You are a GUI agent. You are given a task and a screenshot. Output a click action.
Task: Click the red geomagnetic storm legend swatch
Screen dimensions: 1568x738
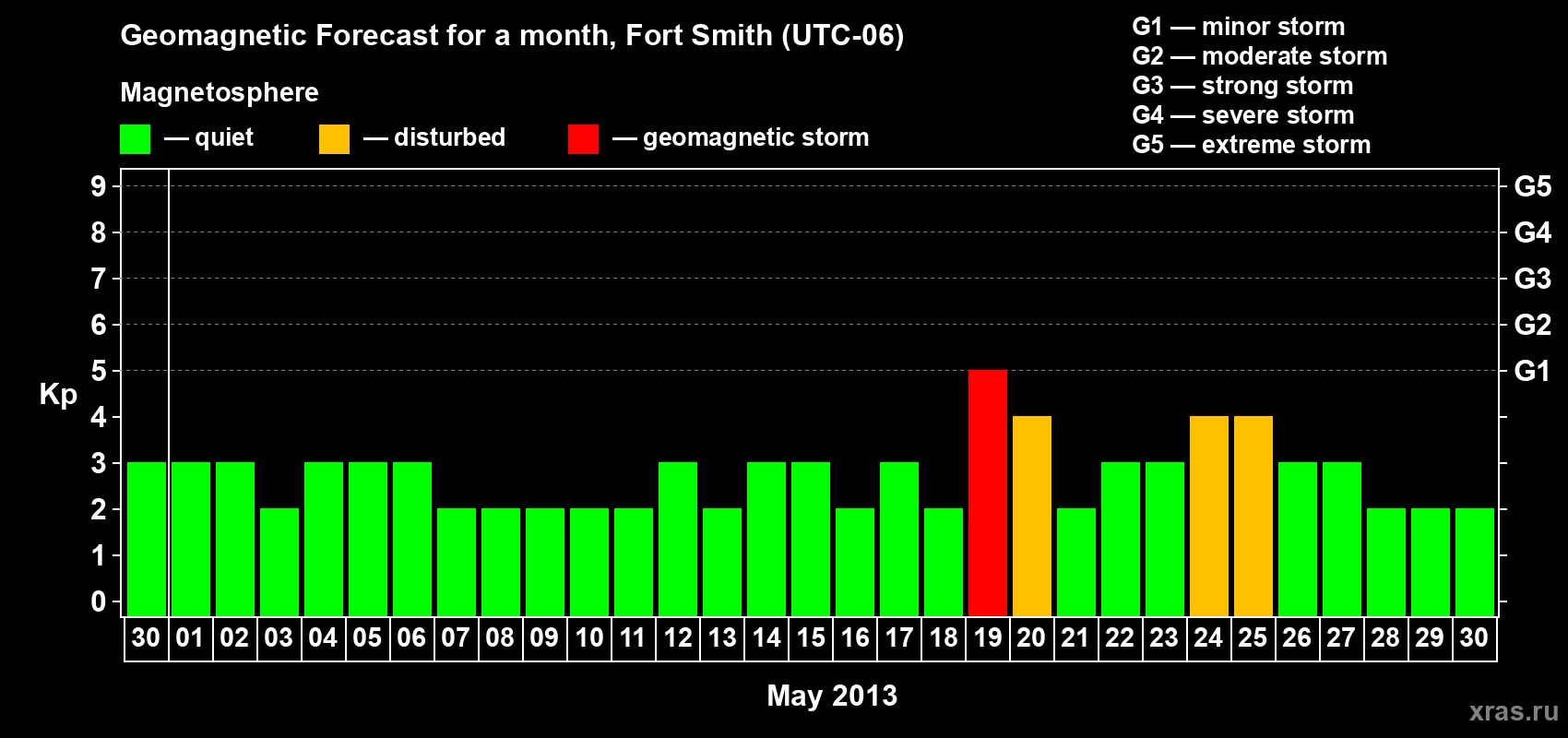(x=583, y=139)
